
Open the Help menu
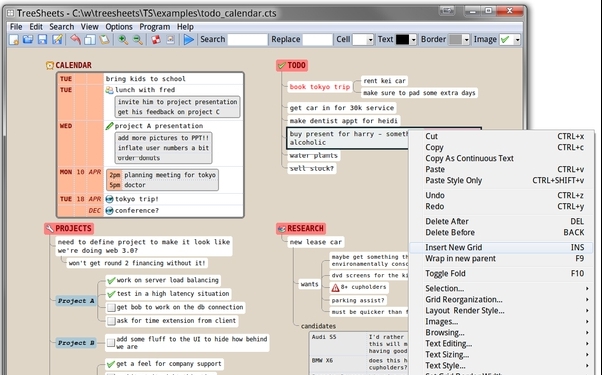185,27
